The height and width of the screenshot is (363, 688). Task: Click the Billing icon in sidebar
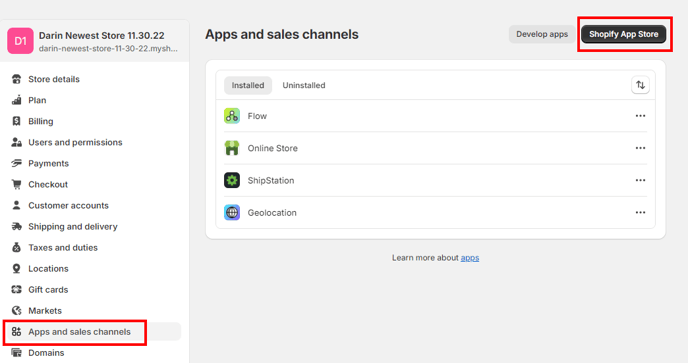[x=17, y=121]
